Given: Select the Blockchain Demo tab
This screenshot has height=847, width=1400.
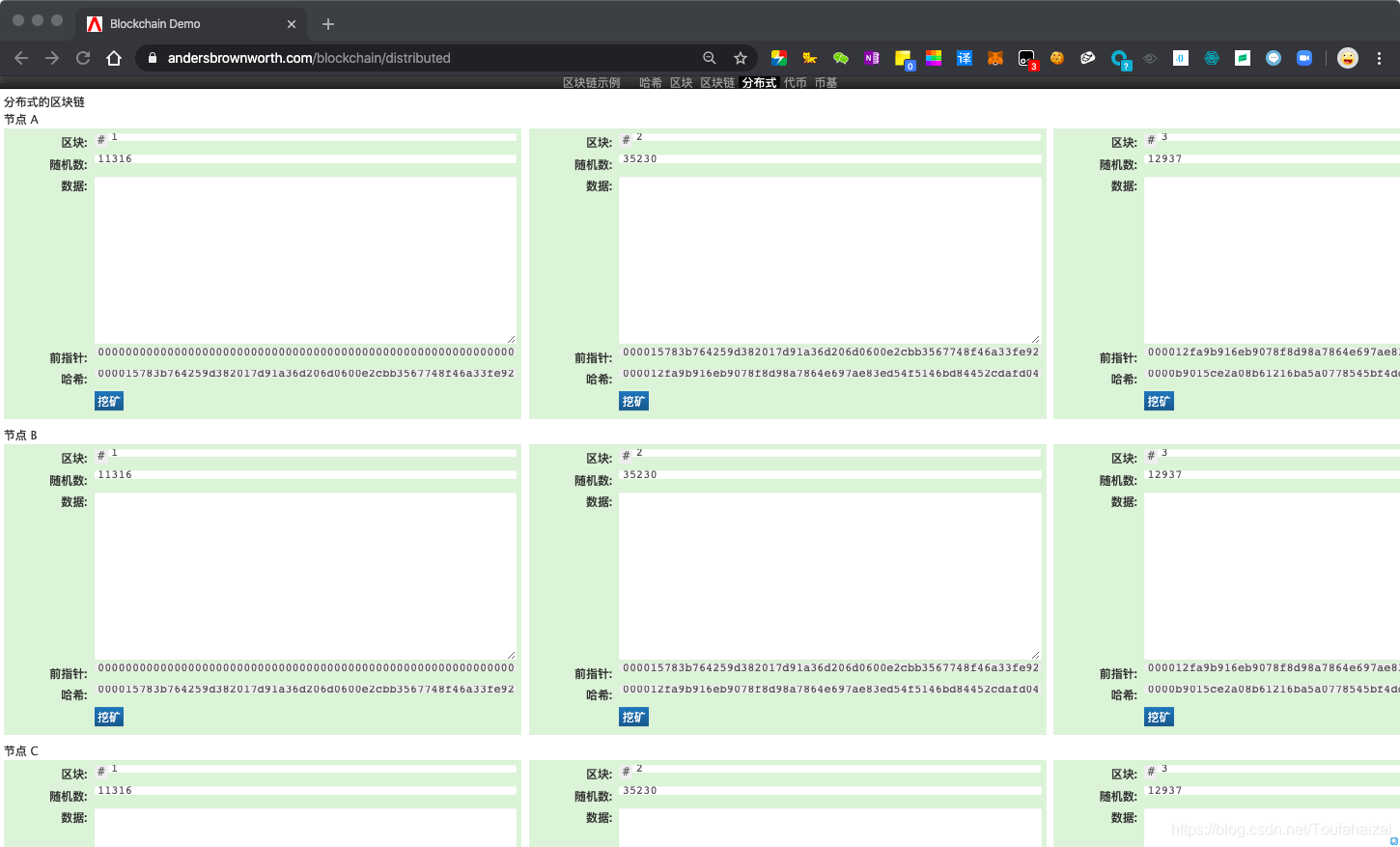Looking at the screenshot, I should pos(191,24).
